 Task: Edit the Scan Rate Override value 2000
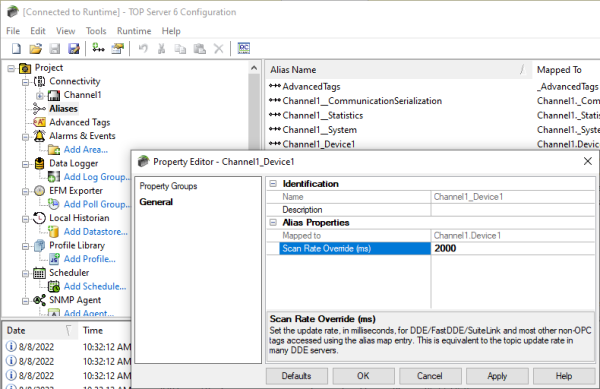tap(513, 249)
